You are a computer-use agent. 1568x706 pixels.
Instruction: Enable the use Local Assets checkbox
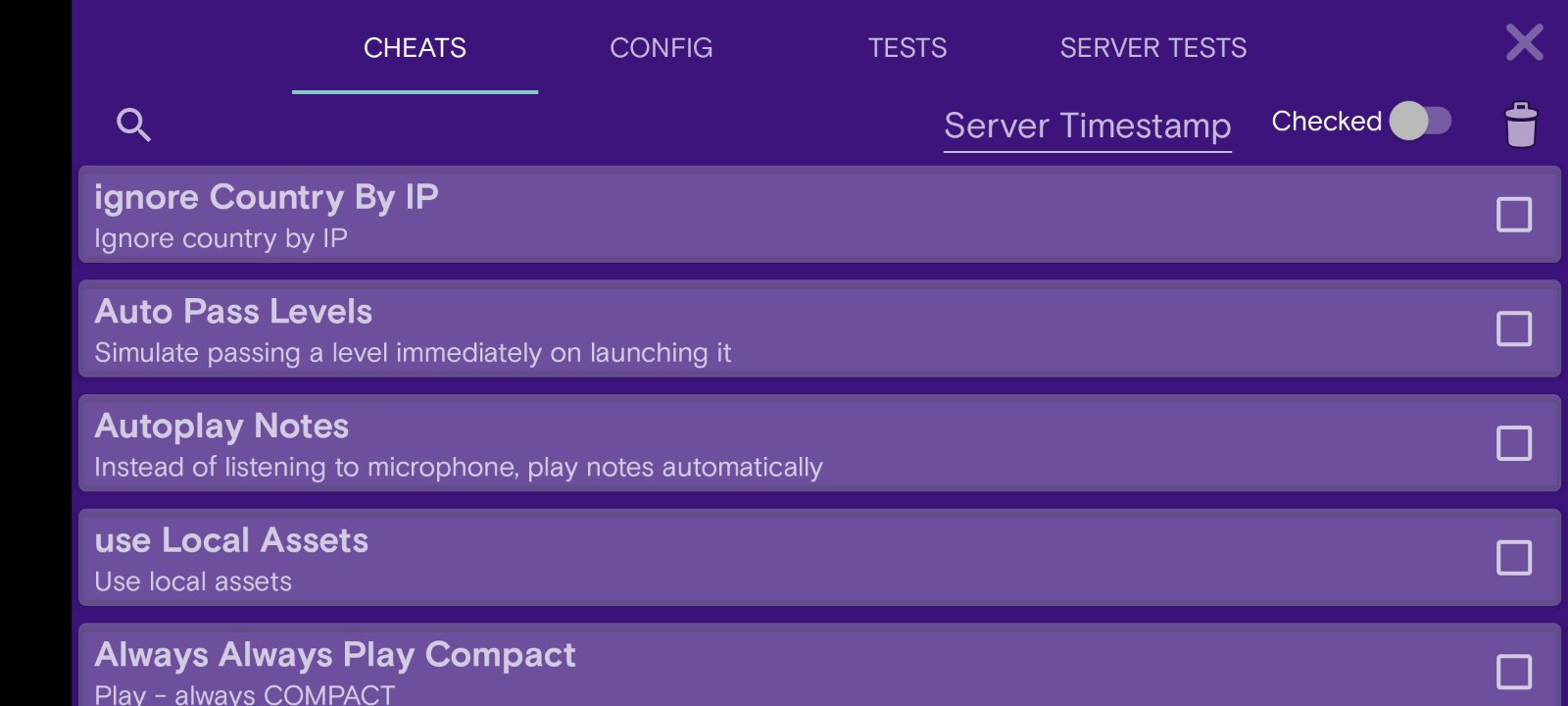tap(1513, 558)
